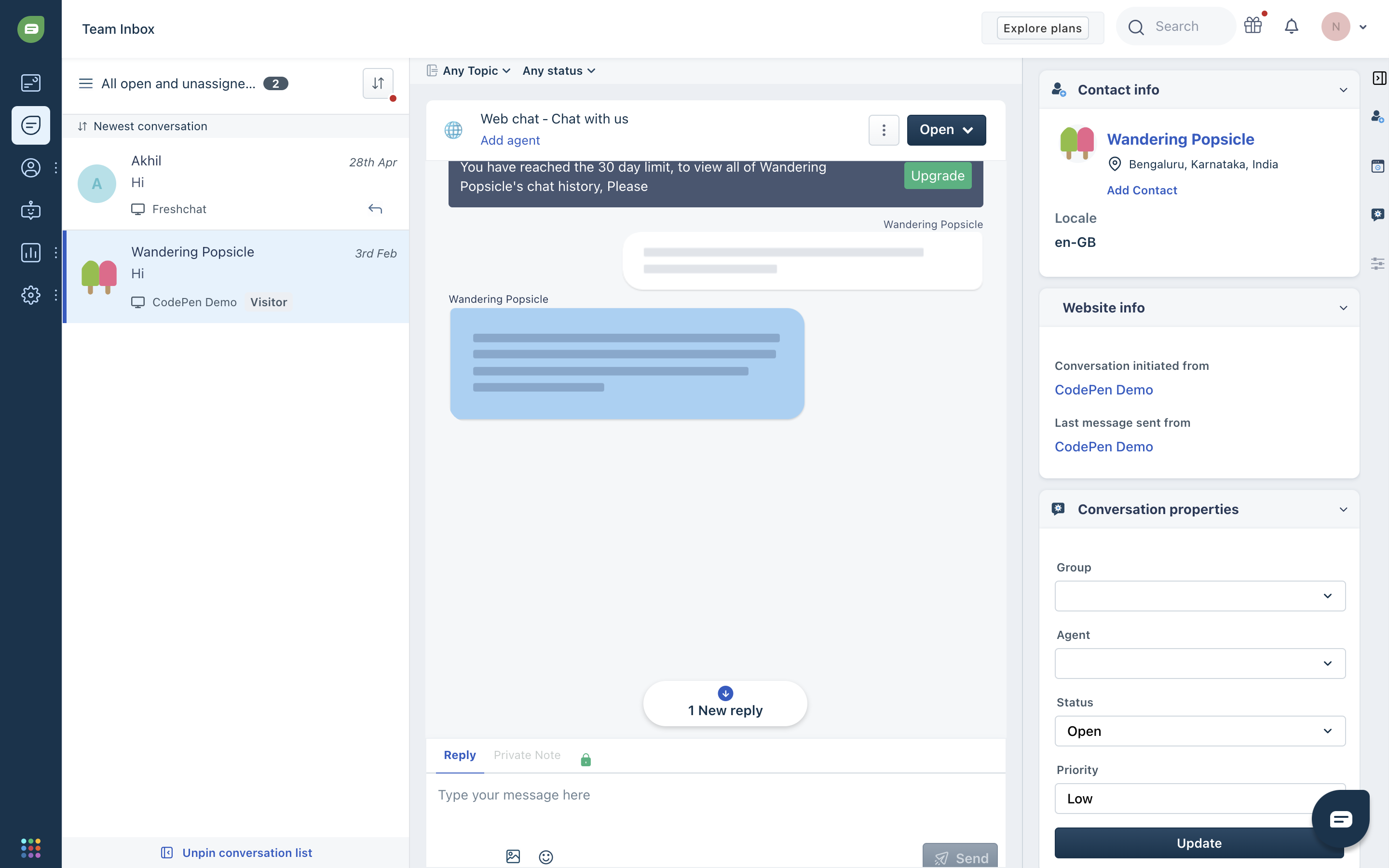Image resolution: width=1389 pixels, height=868 pixels.
Task: Click Newest conversation sort label
Action: (150, 126)
